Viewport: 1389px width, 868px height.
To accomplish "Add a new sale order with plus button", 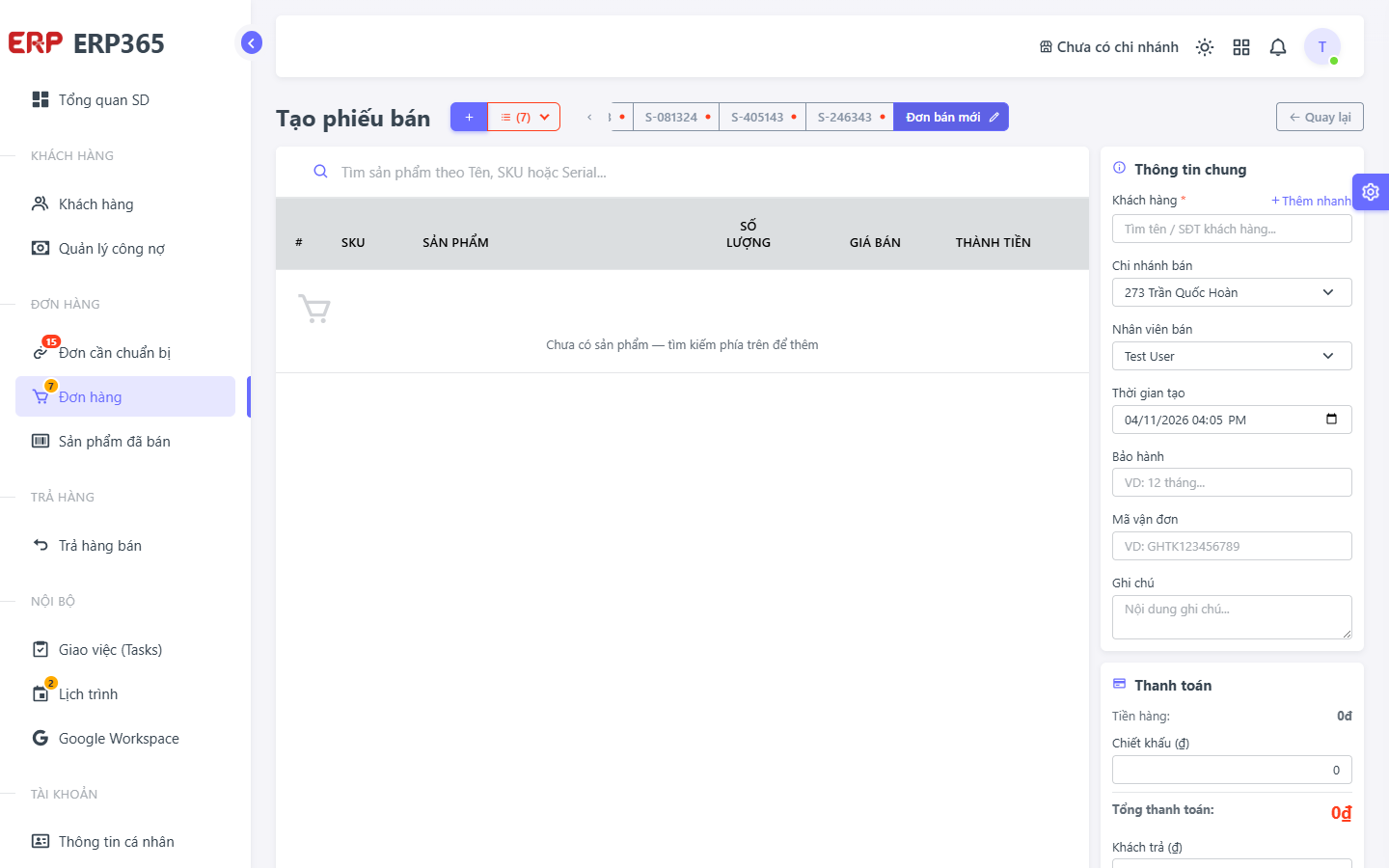I will click(x=469, y=117).
